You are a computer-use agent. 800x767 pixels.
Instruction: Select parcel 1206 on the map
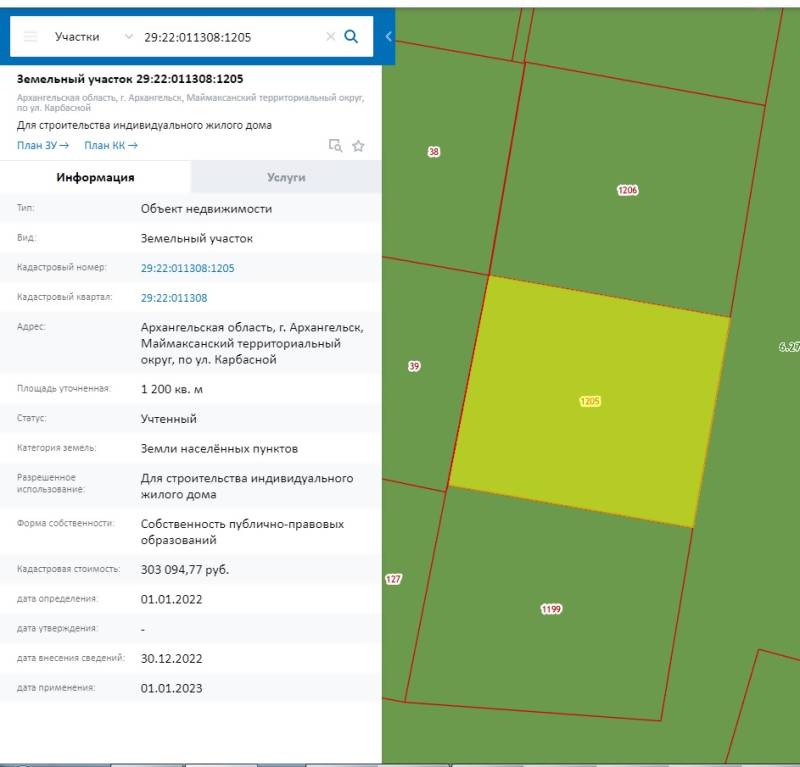point(627,190)
